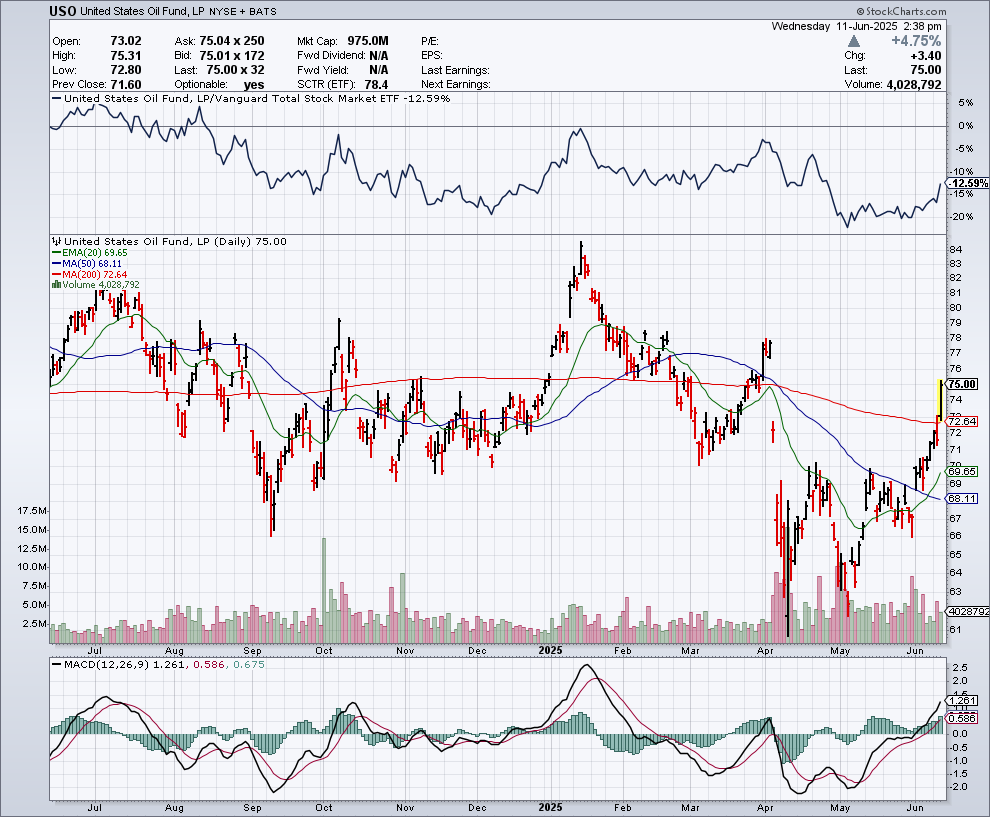The height and width of the screenshot is (817, 990).
Task: Click the Chg value +3.40
Action: click(x=926, y=56)
